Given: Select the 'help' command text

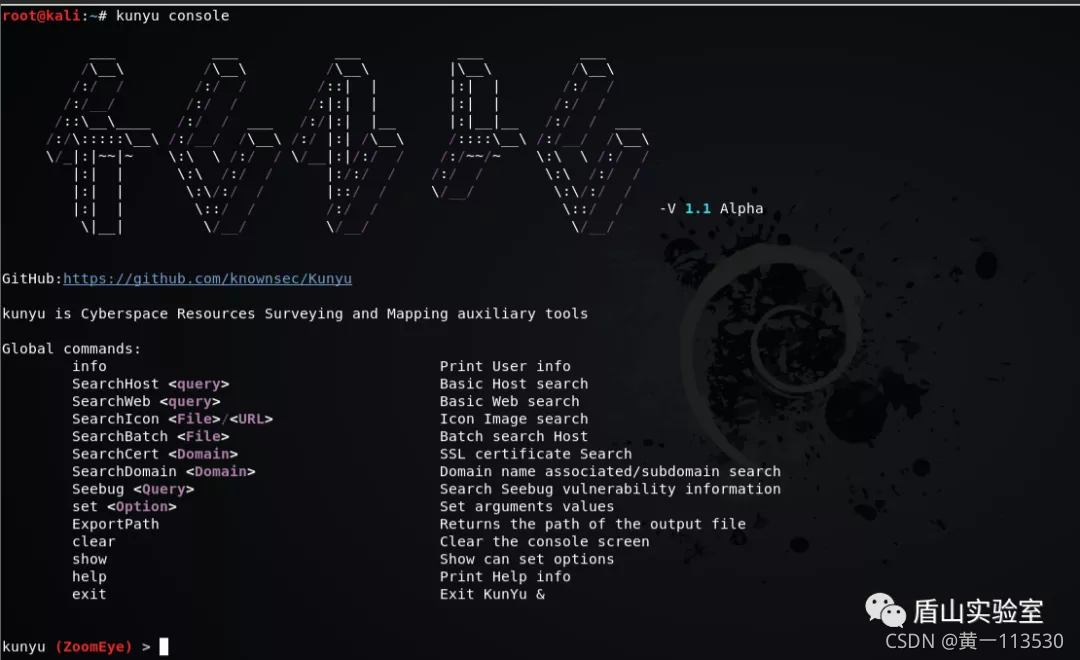Looking at the screenshot, I should [x=90, y=577].
